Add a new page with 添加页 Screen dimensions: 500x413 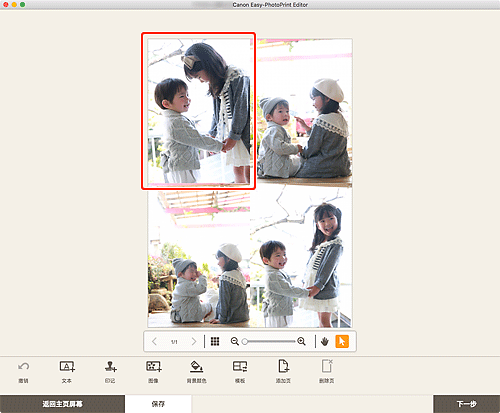click(283, 366)
